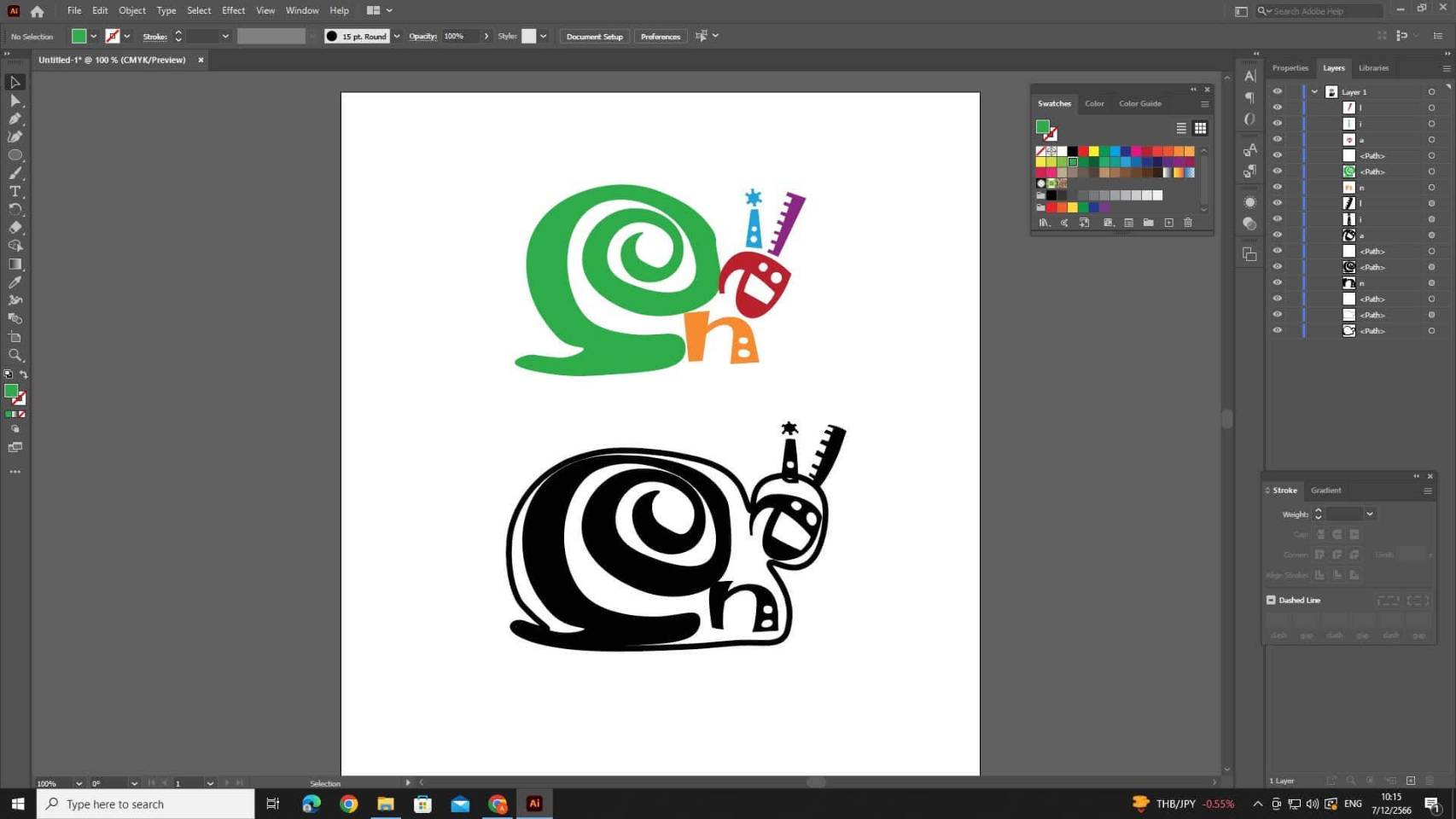Screen dimensions: 1456x819
Task: Activate the Zoom tool
Action: 15,355
